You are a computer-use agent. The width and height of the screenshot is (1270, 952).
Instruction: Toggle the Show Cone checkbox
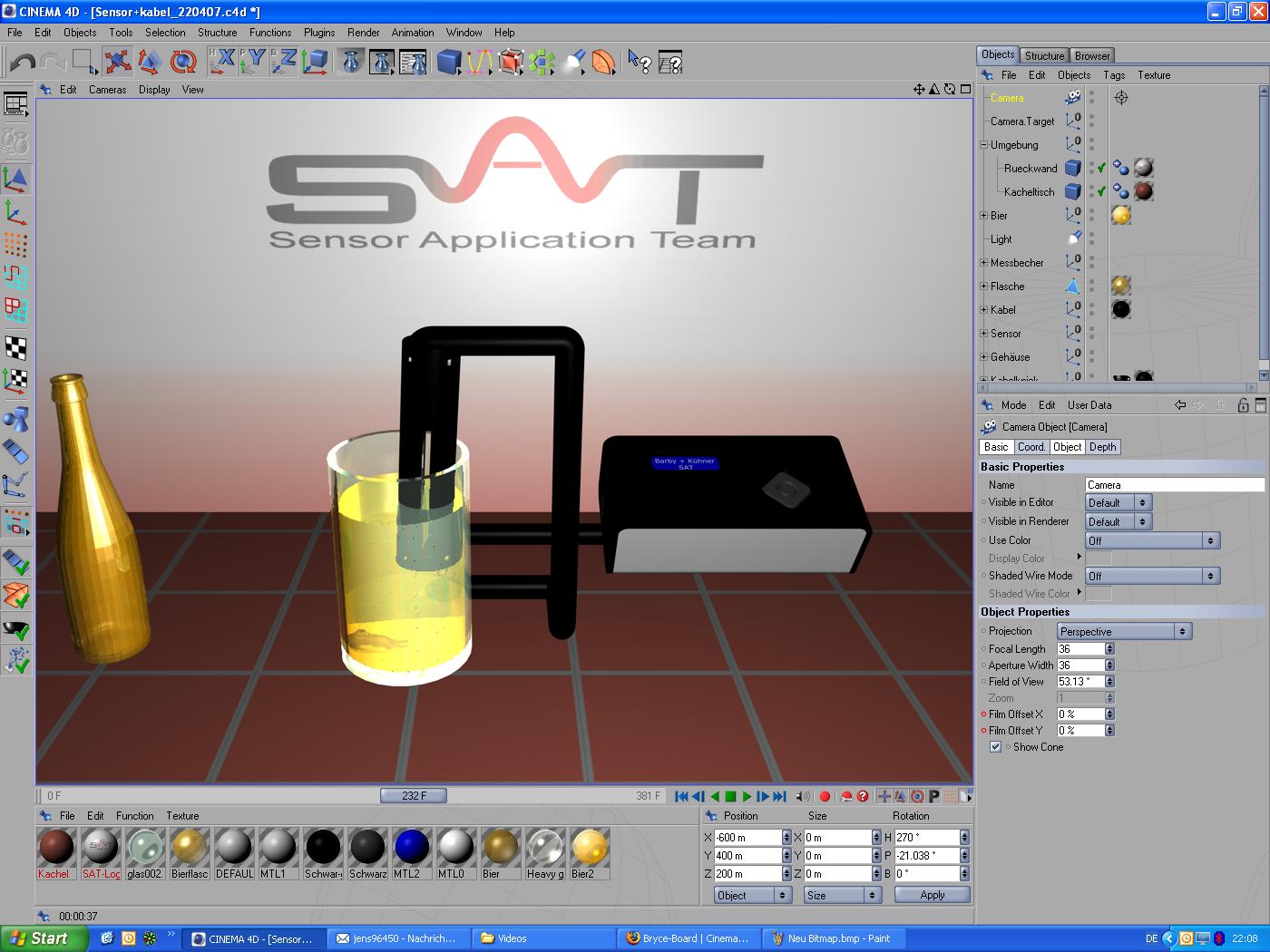[995, 747]
